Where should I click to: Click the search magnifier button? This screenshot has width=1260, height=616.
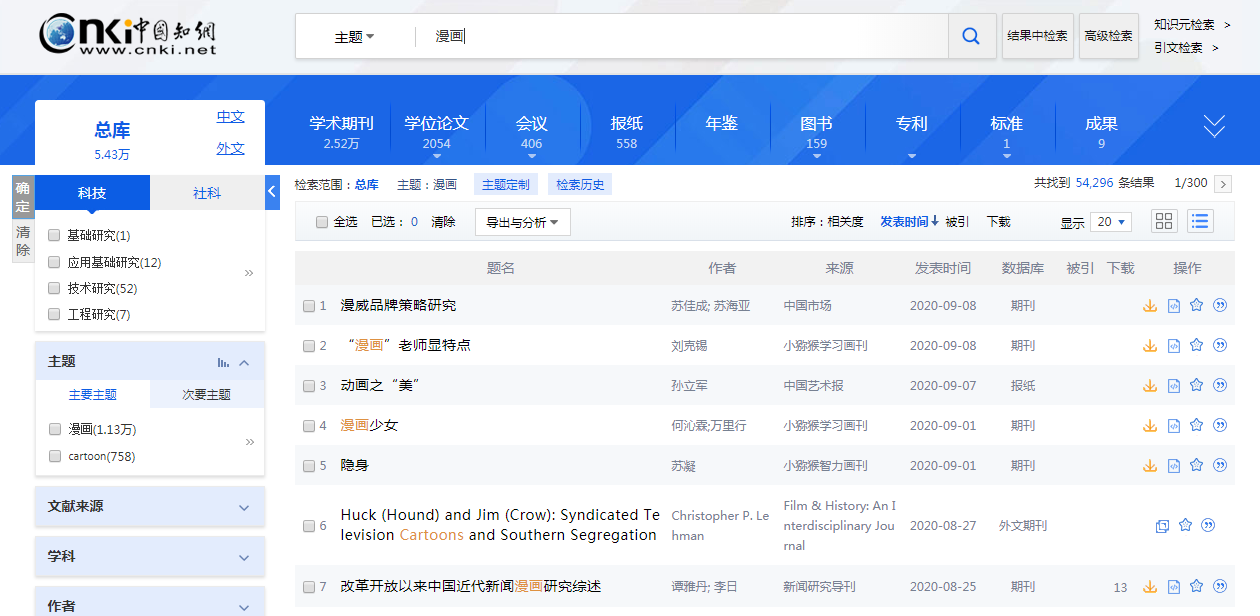[x=971, y=36]
